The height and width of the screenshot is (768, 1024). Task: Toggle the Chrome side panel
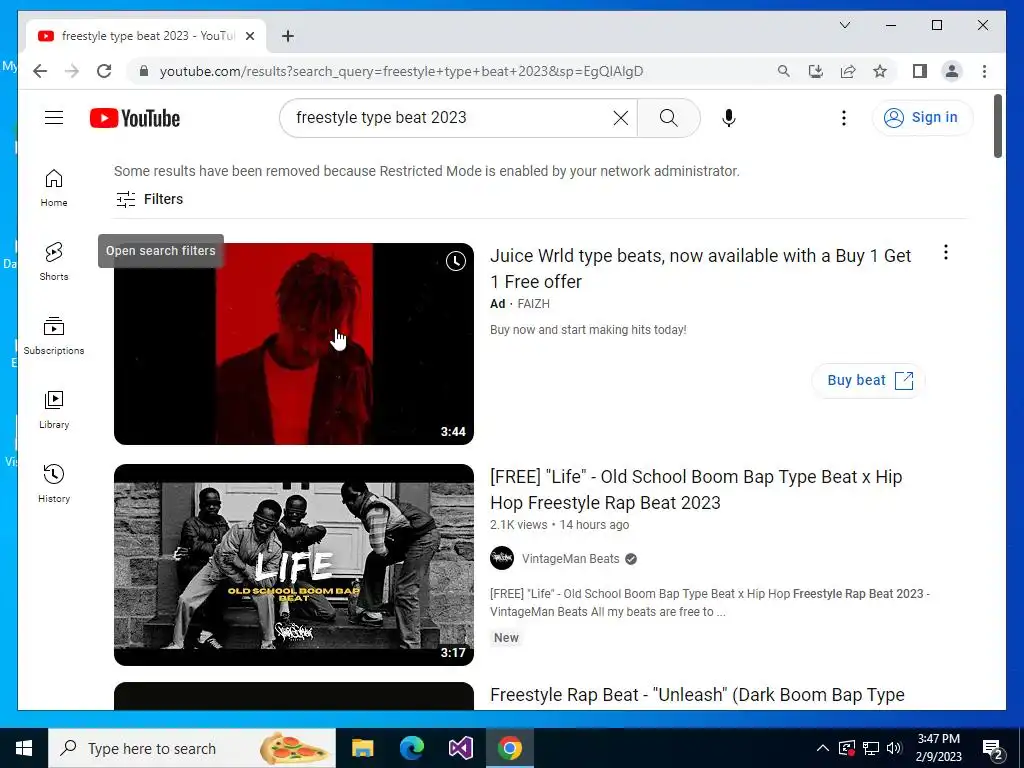pos(920,71)
